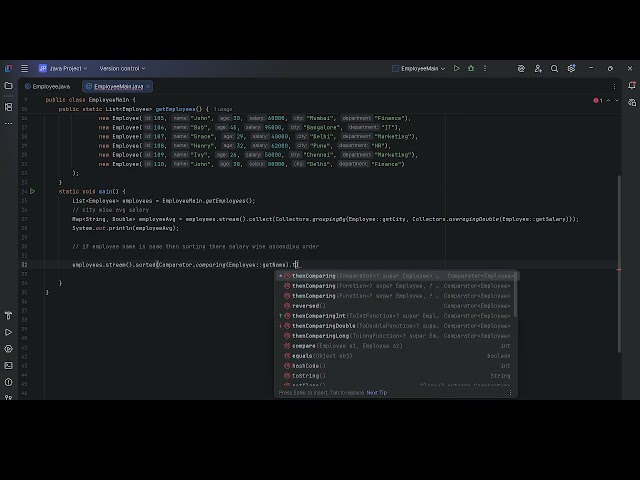
Task: Open the Services tool window icon
Action: tap(8, 349)
